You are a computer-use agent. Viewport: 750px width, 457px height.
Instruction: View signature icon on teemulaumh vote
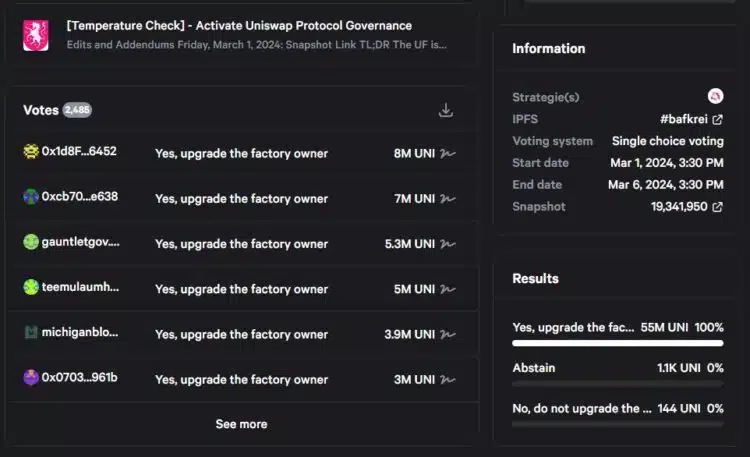tap(448, 289)
